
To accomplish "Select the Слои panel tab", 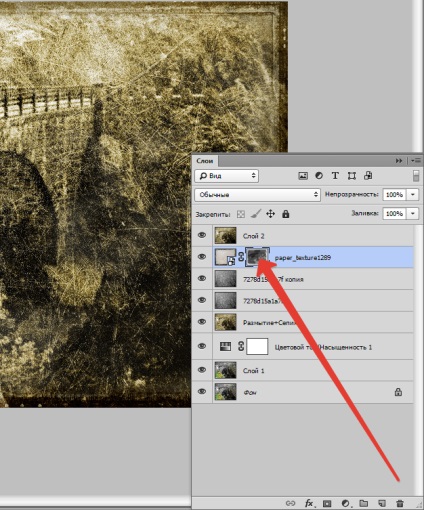I will click(x=205, y=161).
